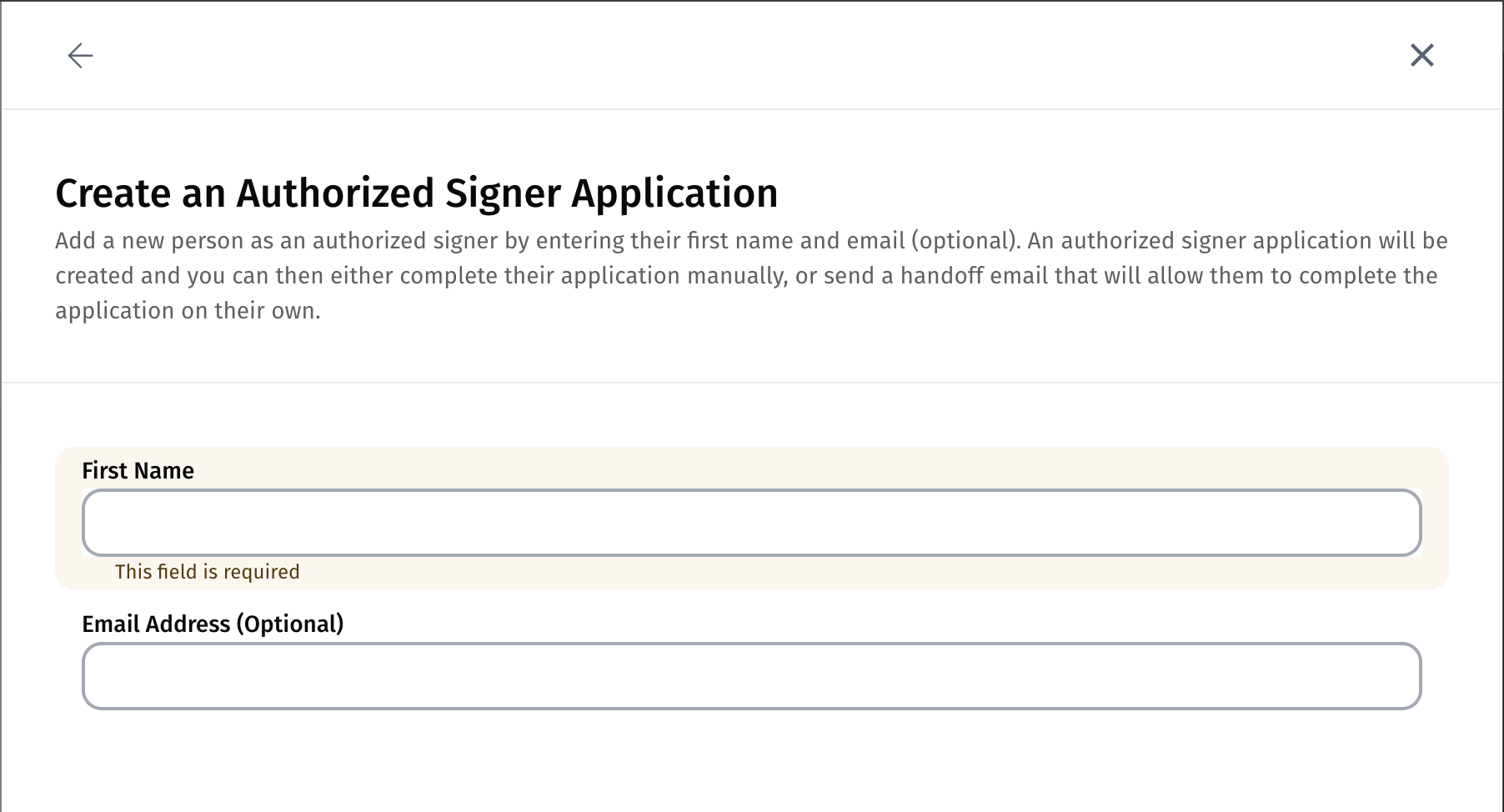The image size is (1504, 812).
Task: Close the Authorized Signer Application dialog
Action: tap(1421, 56)
